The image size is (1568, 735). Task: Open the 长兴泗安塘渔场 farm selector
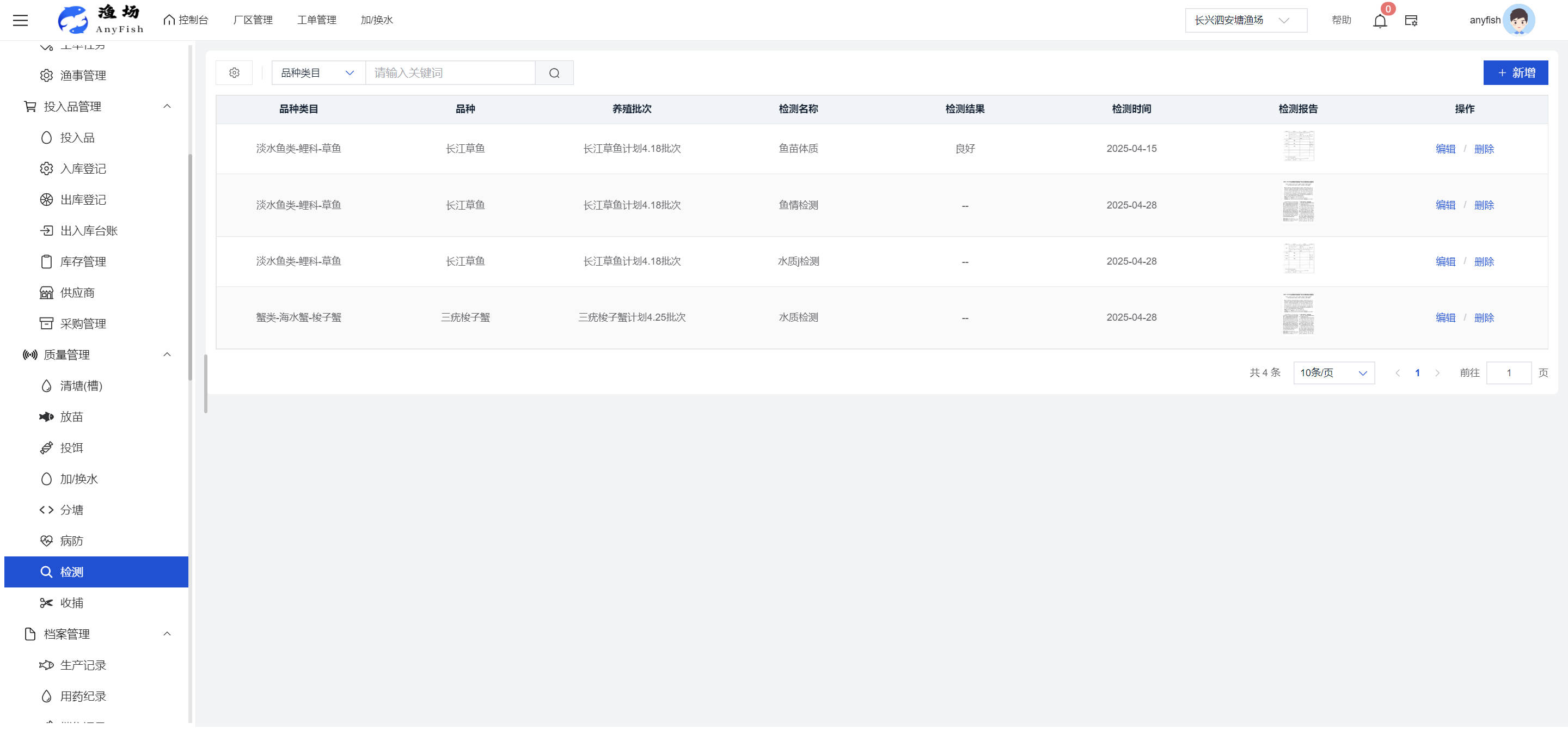(x=1245, y=21)
